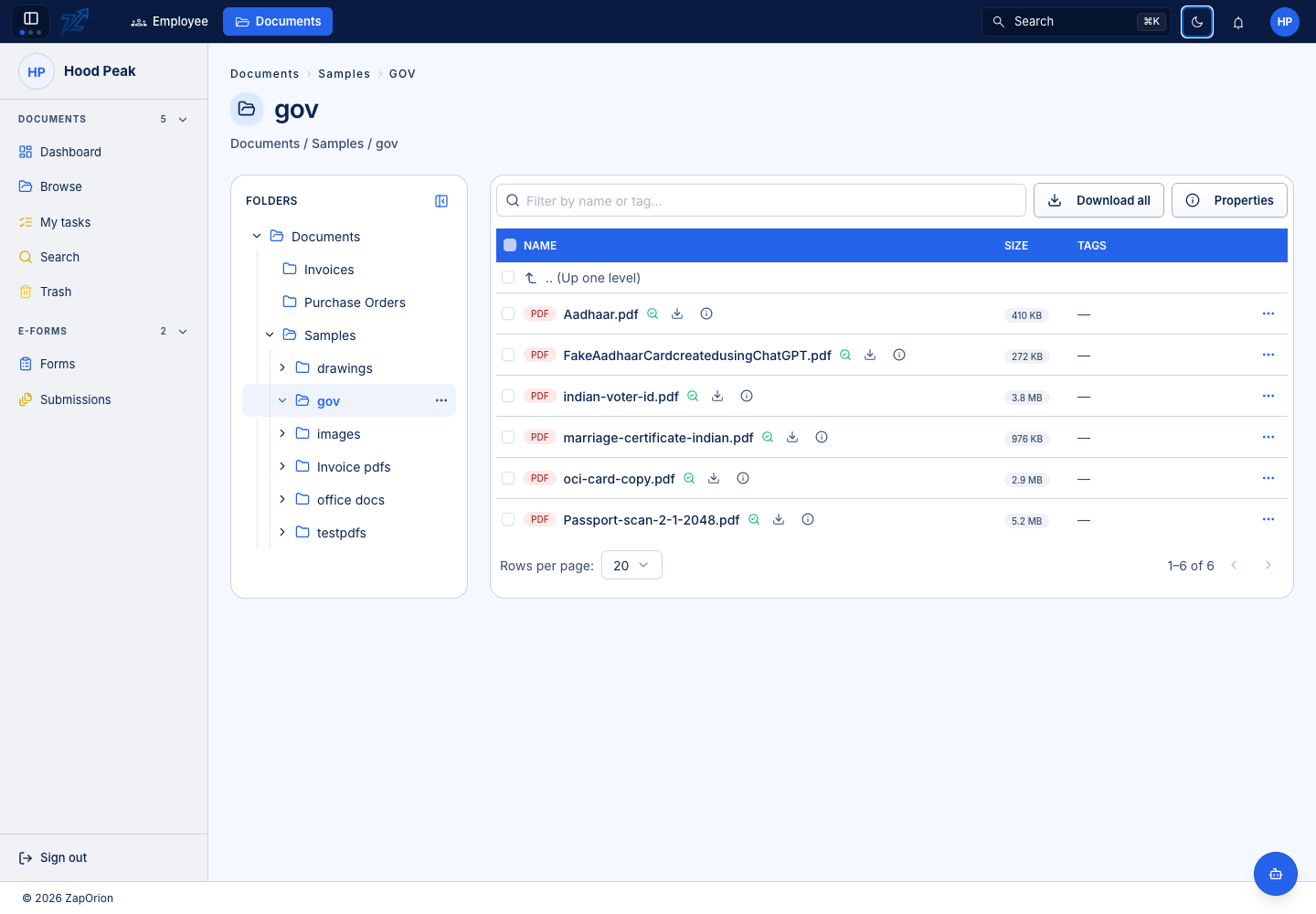Sign out of the application
The width and height of the screenshot is (1316, 914).
pos(53,857)
